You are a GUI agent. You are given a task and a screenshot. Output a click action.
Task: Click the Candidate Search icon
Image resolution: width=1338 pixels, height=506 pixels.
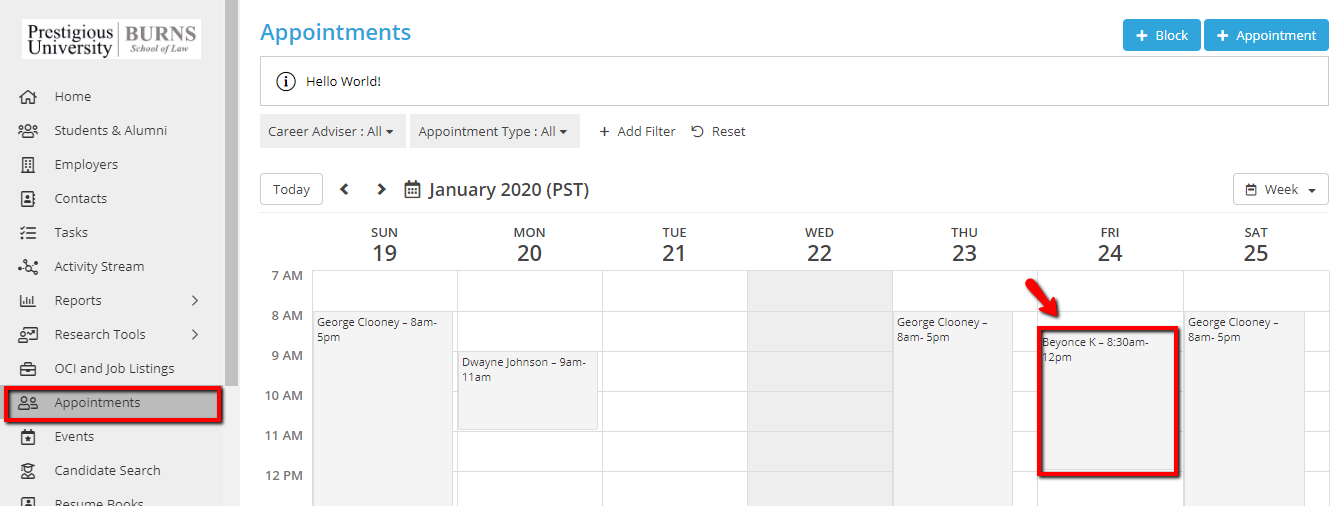pos(28,471)
